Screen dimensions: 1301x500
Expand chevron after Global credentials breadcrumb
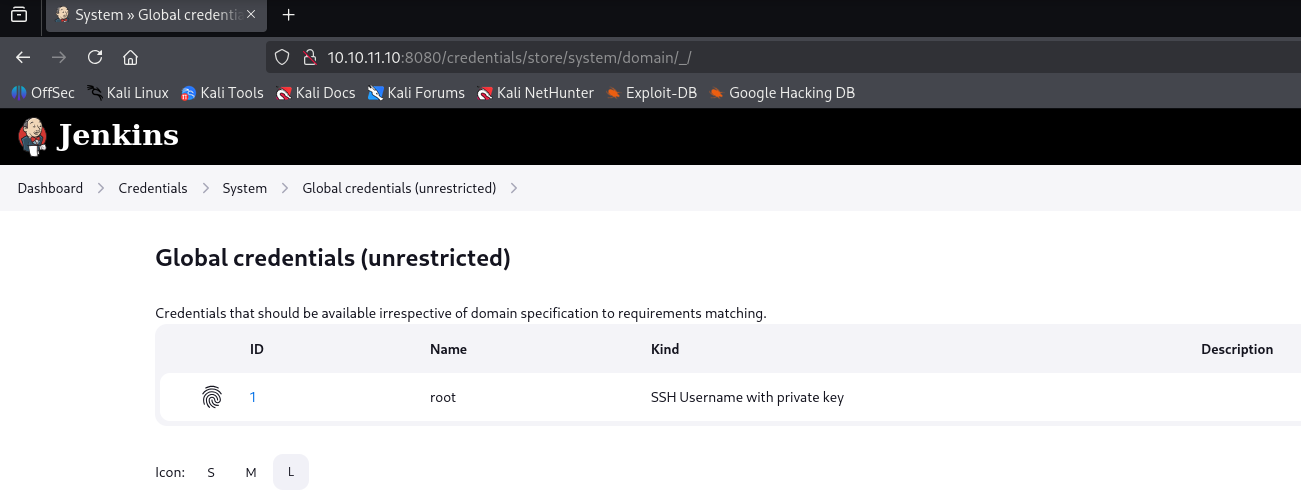(x=514, y=188)
